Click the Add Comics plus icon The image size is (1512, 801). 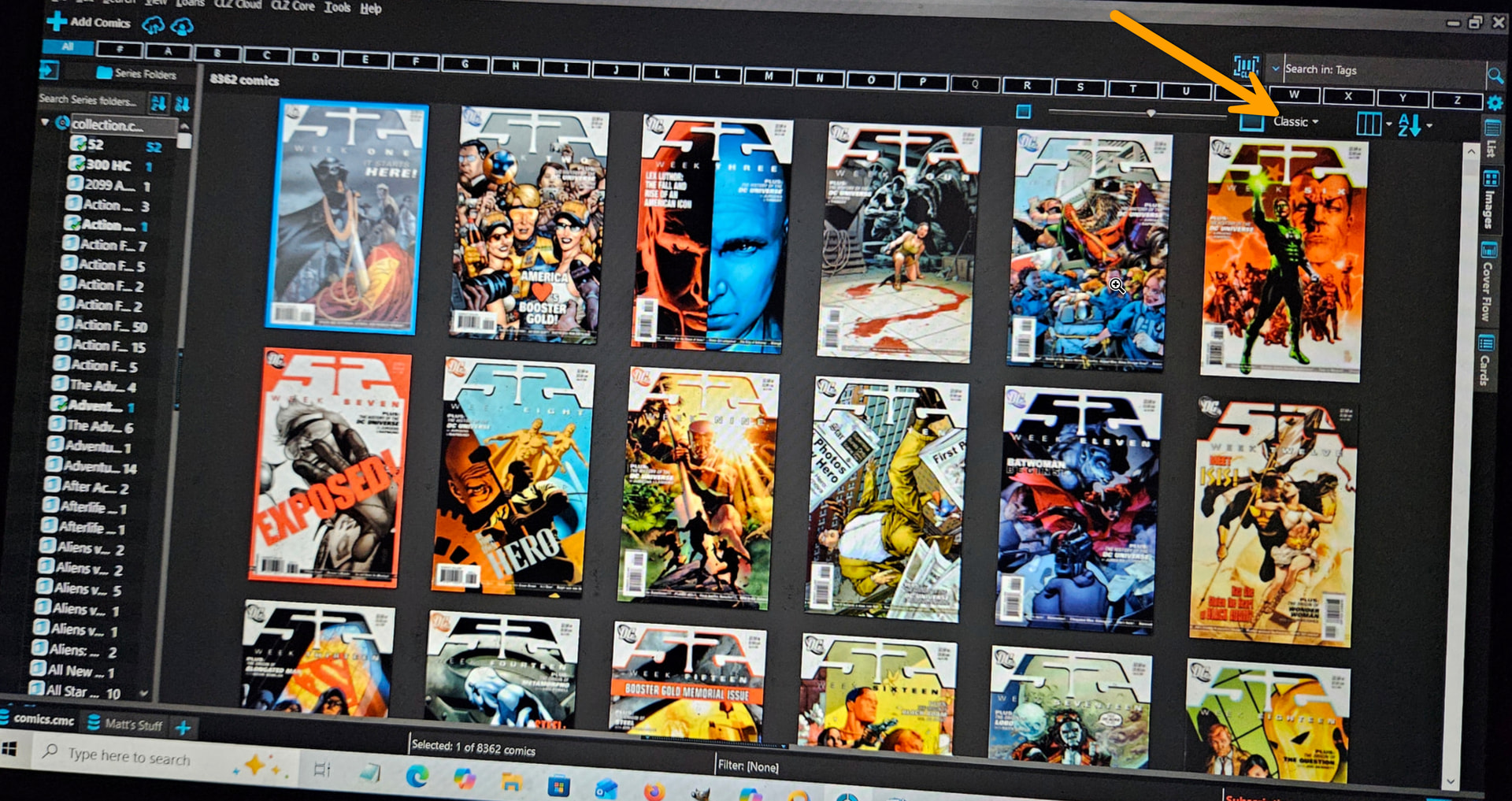pos(57,21)
